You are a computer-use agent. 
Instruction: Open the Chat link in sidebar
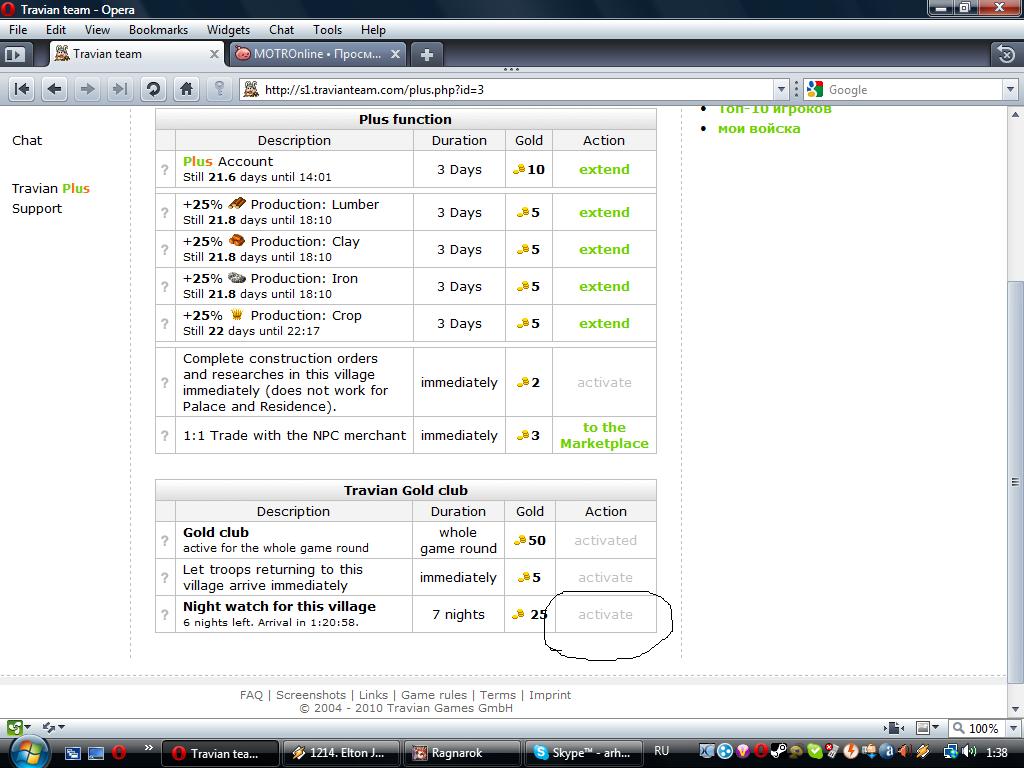[27, 140]
